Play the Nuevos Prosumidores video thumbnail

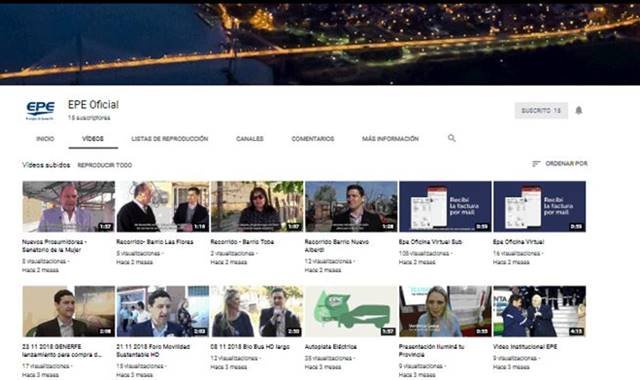tap(69, 207)
